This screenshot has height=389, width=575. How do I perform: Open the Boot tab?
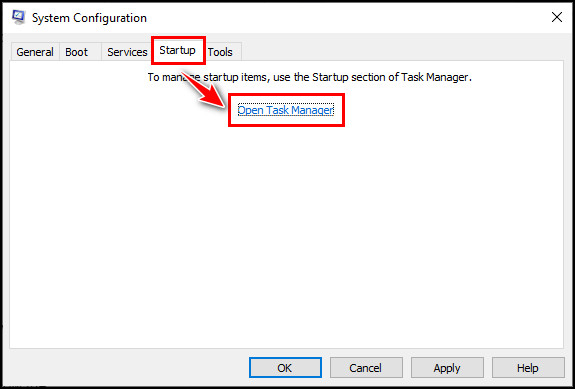(77, 52)
